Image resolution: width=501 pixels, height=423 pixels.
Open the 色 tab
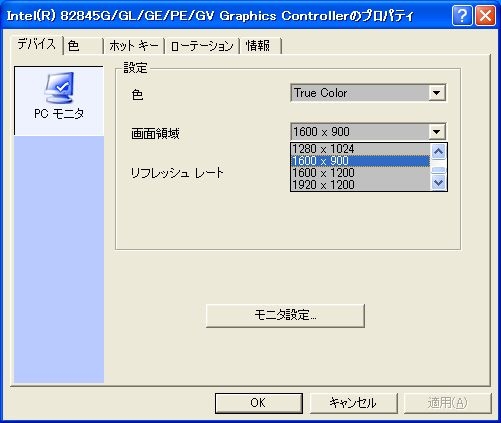83,46
